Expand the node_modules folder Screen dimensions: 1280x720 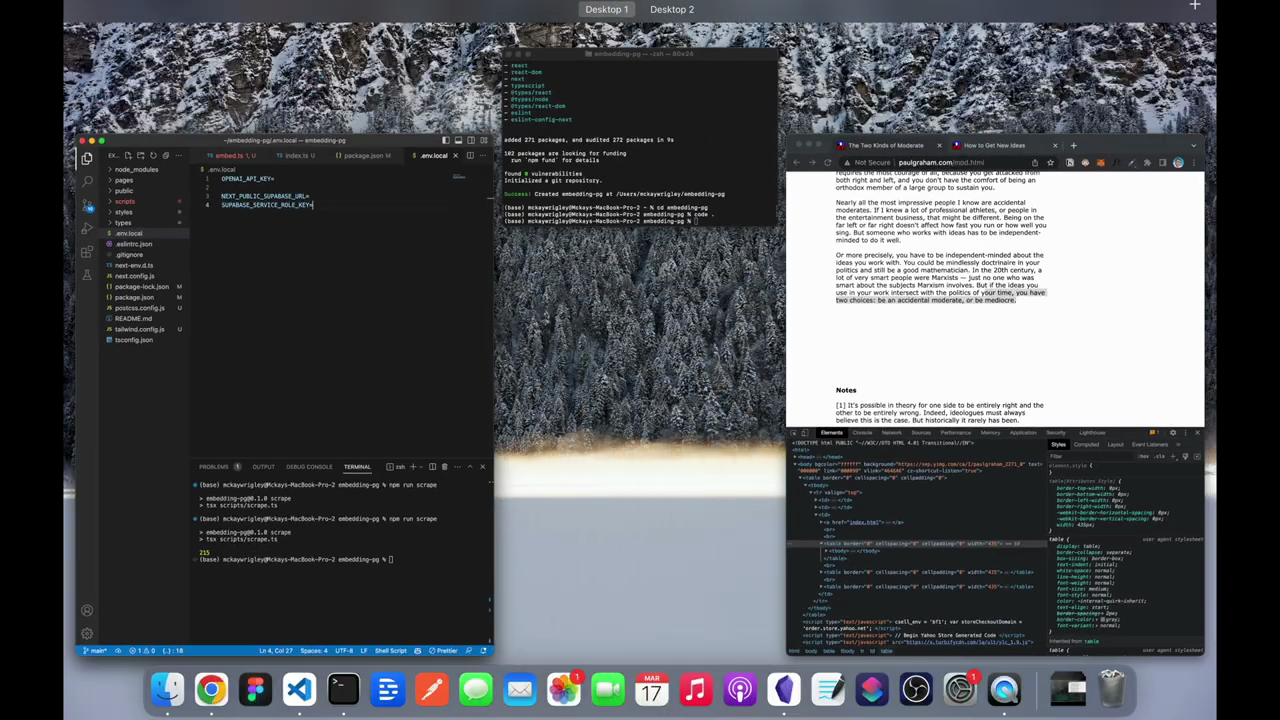[136, 169]
